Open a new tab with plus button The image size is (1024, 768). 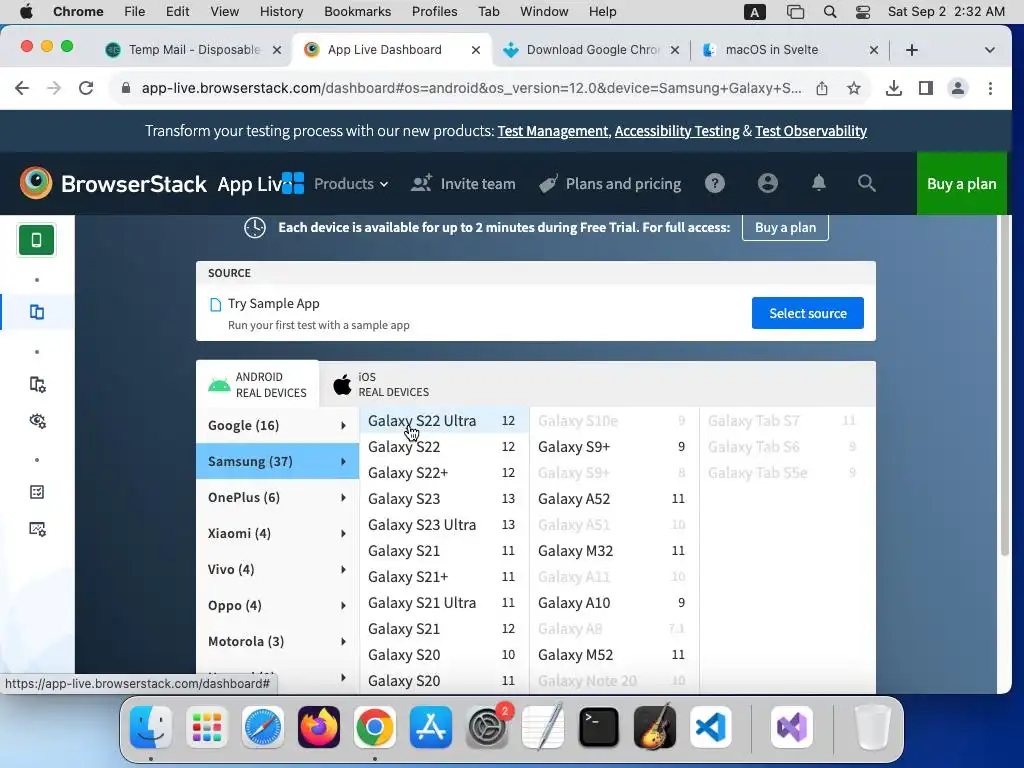point(912,50)
